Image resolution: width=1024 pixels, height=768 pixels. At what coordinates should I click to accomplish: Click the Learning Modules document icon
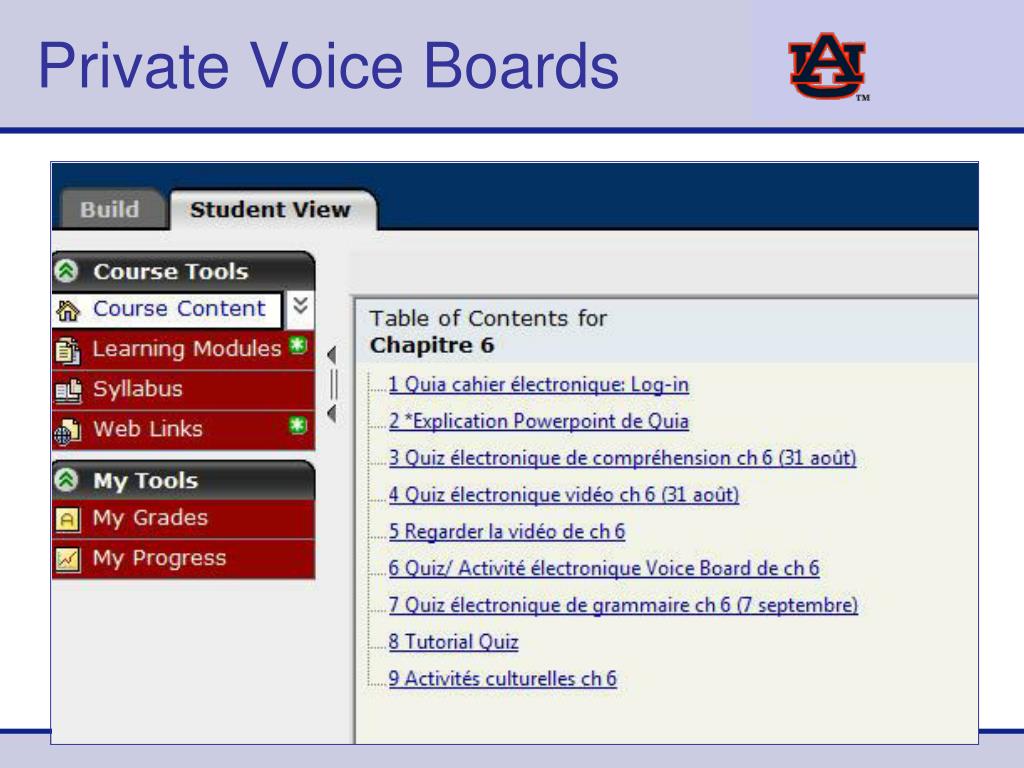coord(68,351)
